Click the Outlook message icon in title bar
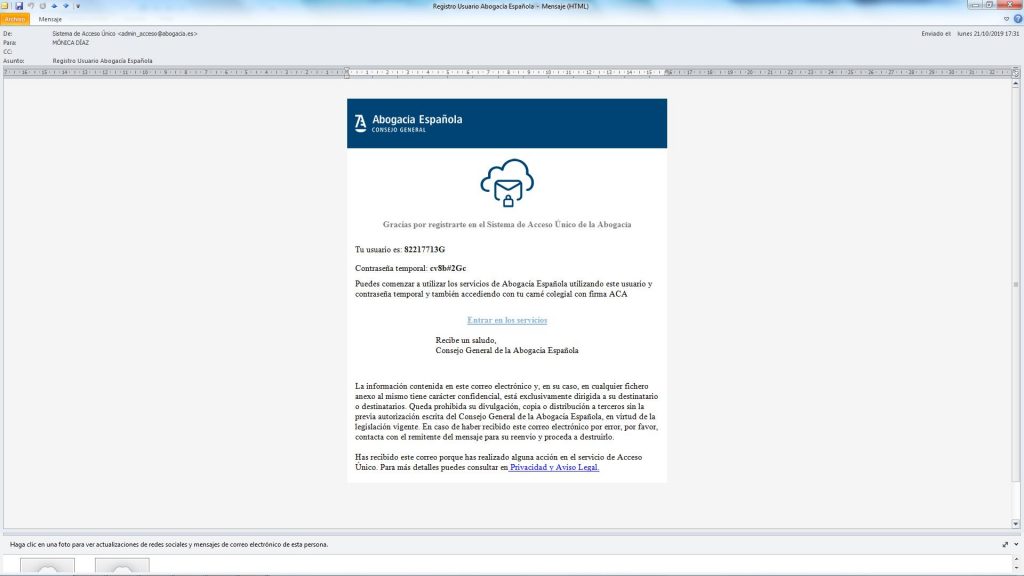Screen dimensions: 1024x576 (x=5, y=6)
